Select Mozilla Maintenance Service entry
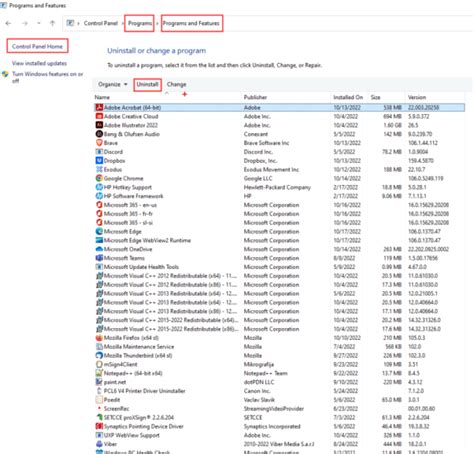Image resolution: width=474 pixels, height=454 pixels. coord(279,346)
